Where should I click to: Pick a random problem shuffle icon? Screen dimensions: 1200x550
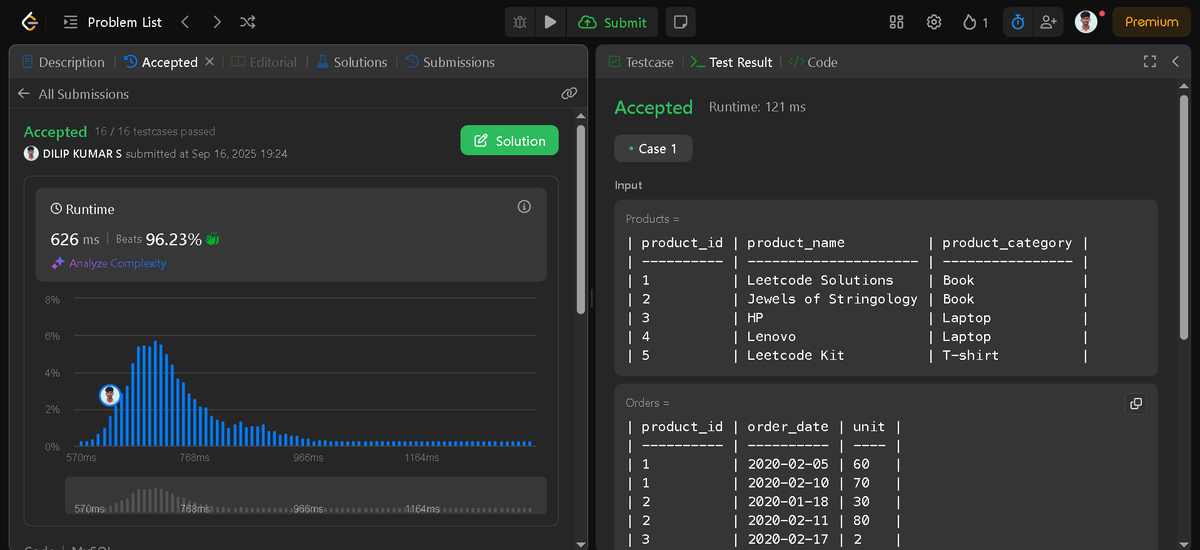pos(248,22)
